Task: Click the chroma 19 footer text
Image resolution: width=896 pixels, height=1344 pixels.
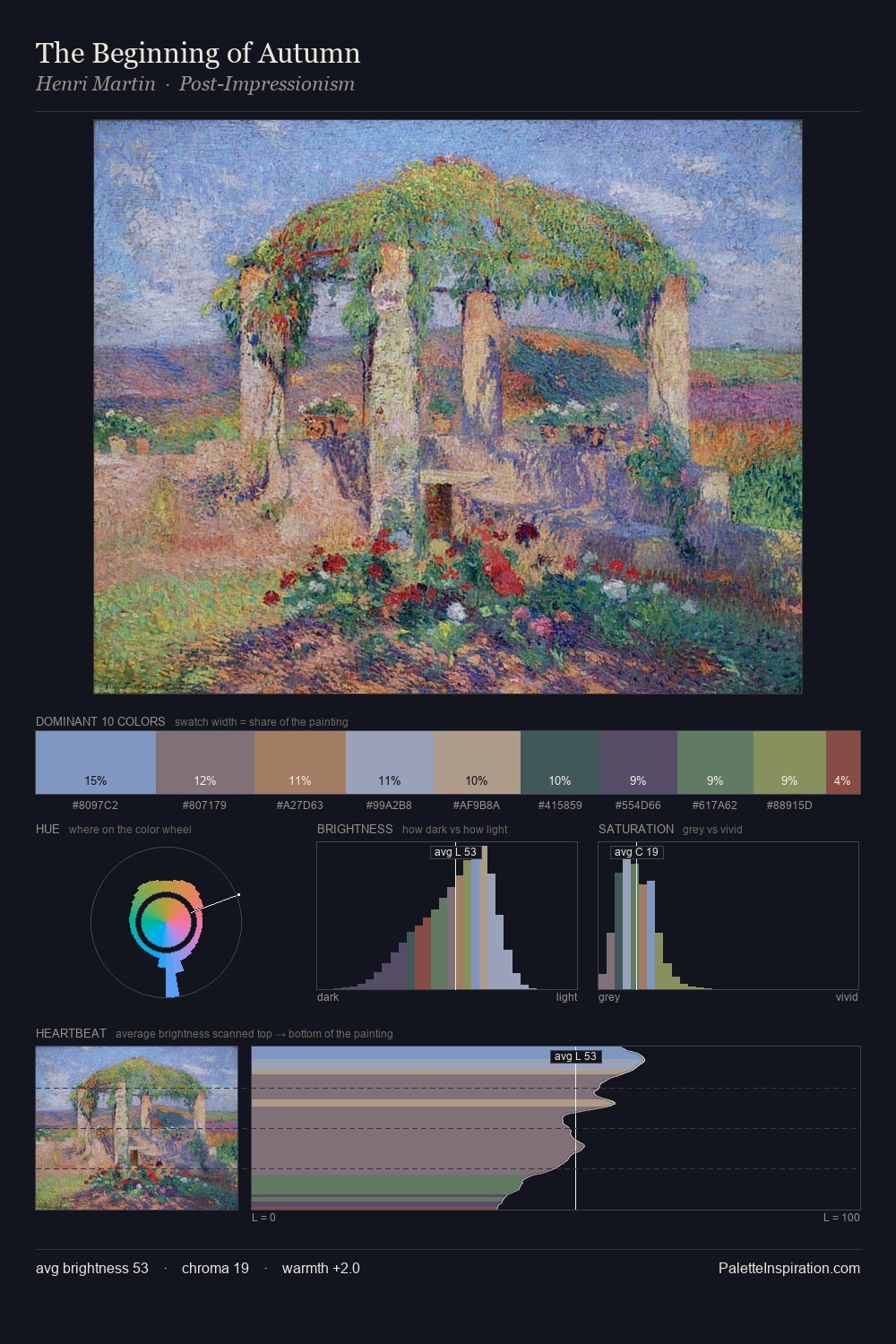Action: [x=215, y=1268]
